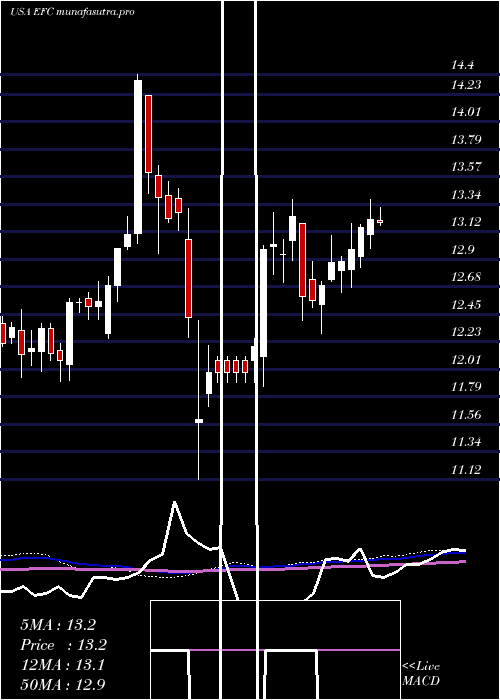
Task: Click the 11.56 price axis label
Action: (466, 415)
